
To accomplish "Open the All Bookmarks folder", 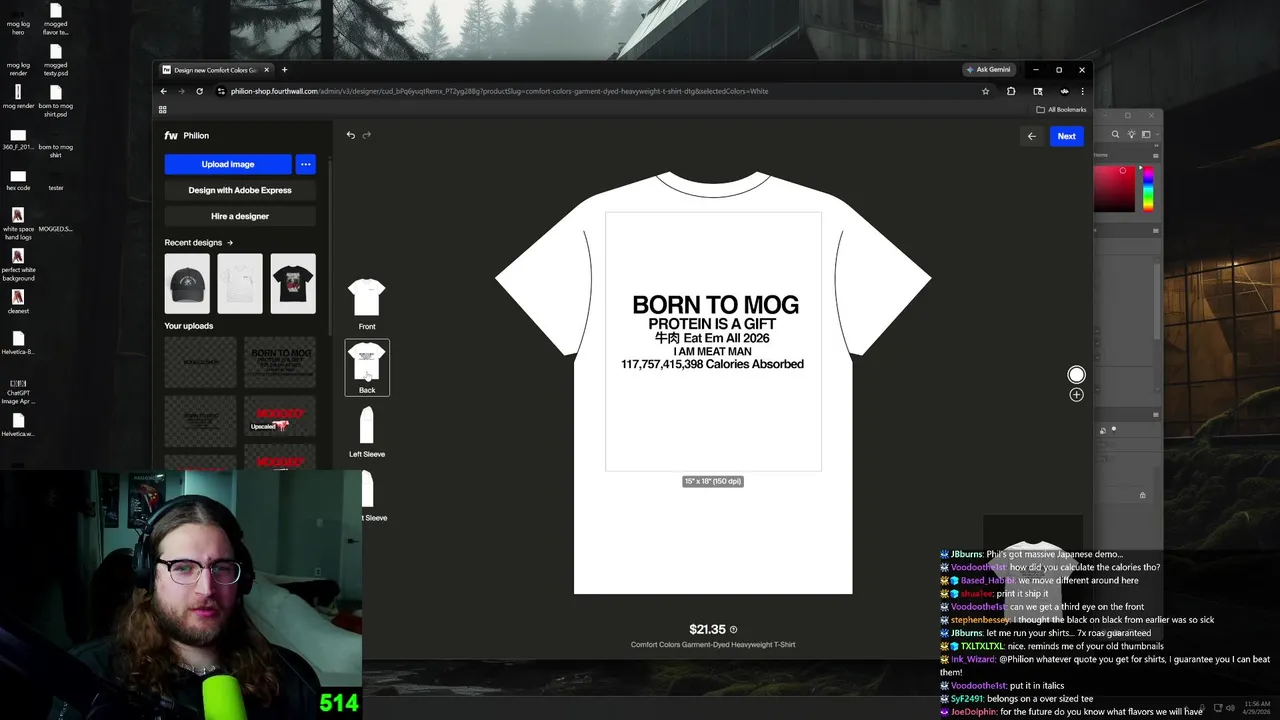I will pos(1061,110).
